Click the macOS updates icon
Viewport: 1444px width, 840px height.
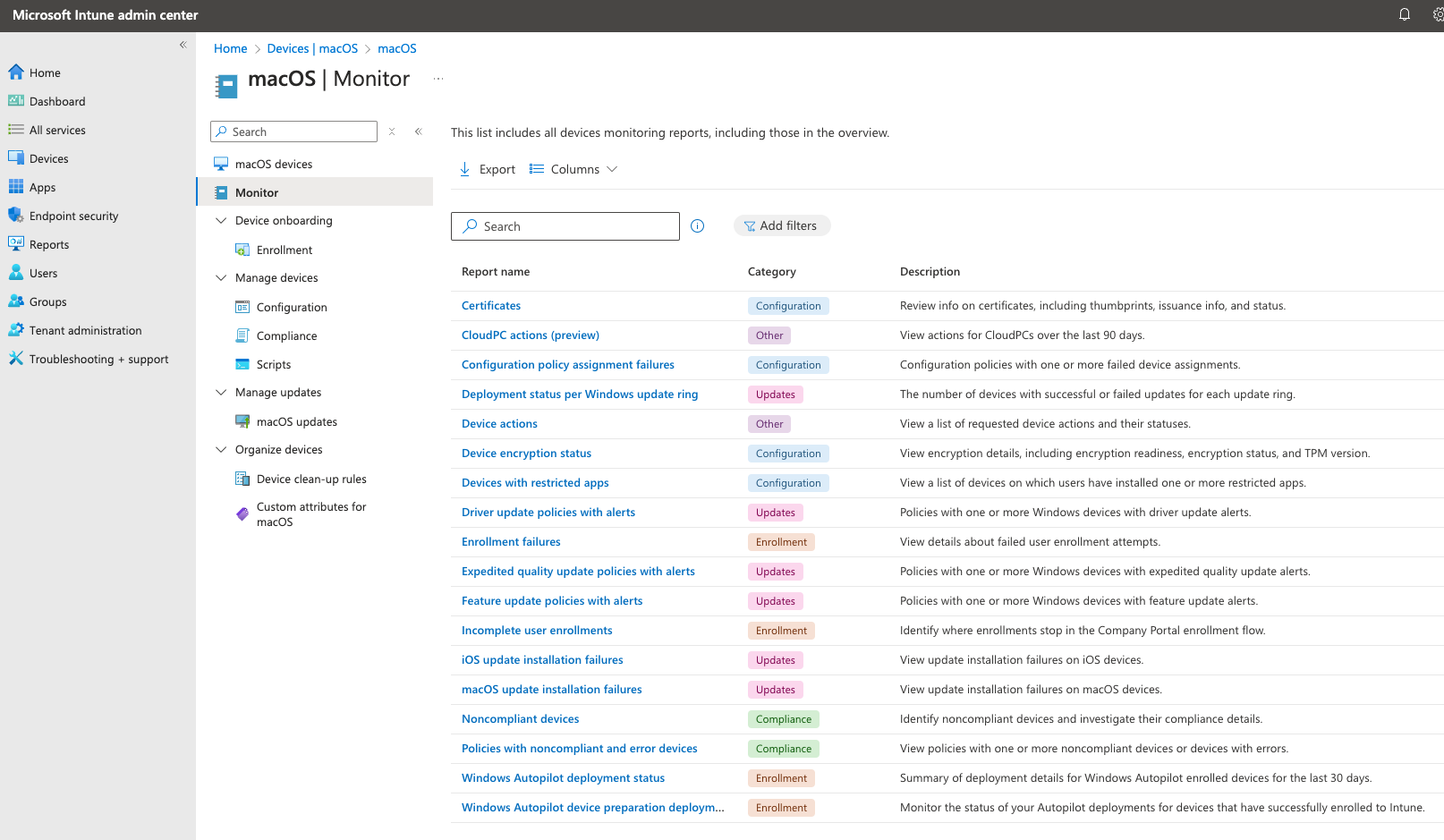pos(242,421)
